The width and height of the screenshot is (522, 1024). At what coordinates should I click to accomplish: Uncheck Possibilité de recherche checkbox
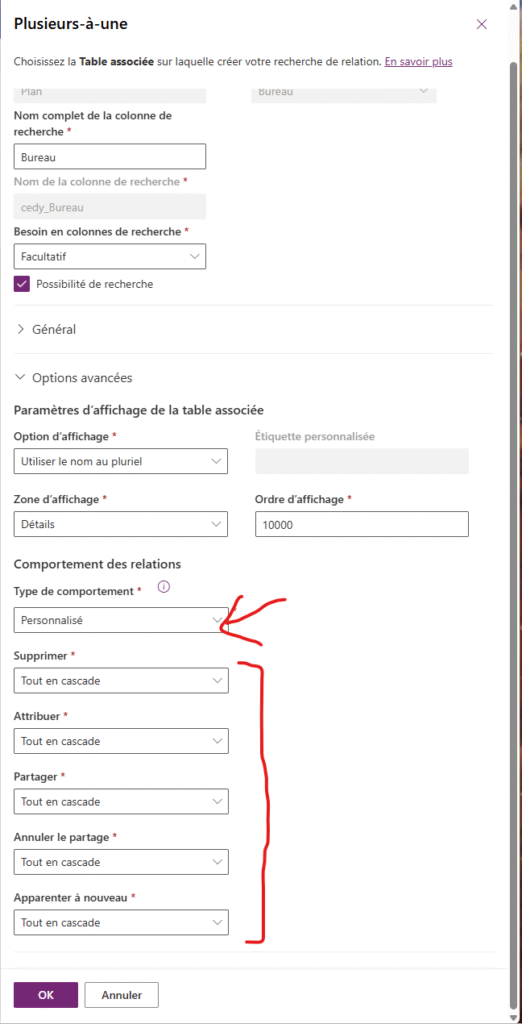coord(22,284)
